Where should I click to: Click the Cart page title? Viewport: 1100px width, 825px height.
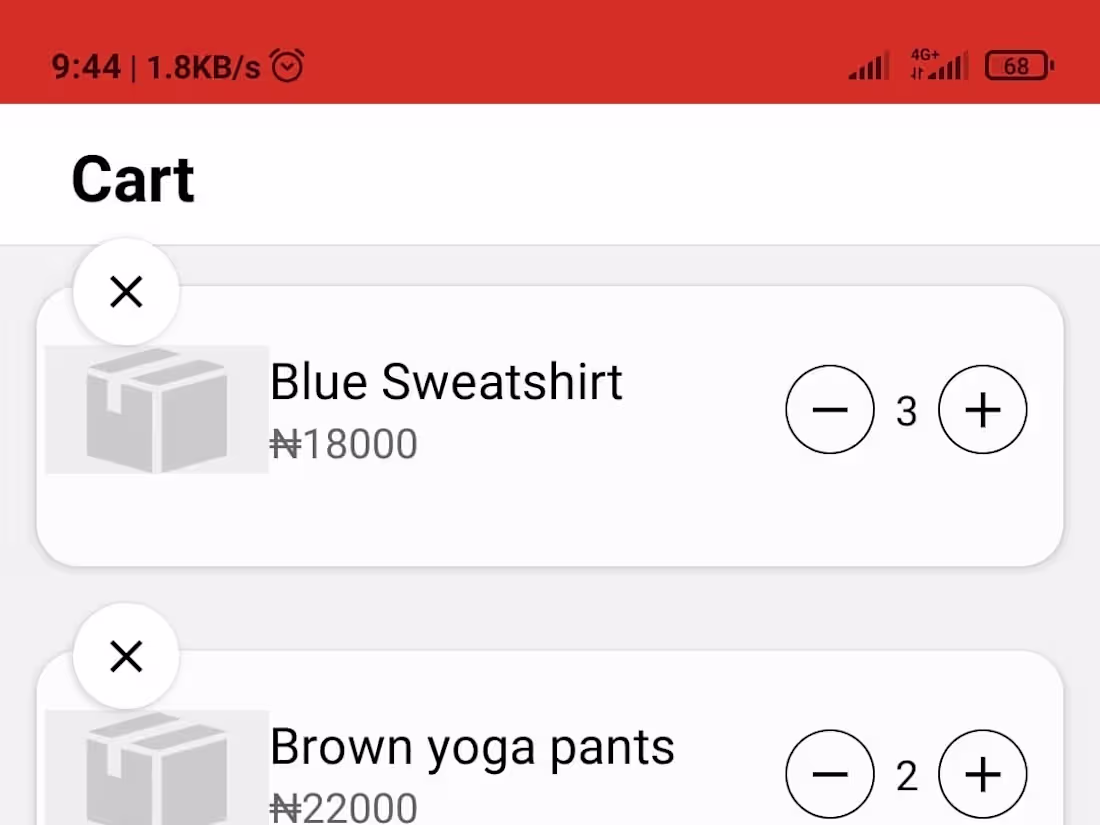[x=131, y=177]
